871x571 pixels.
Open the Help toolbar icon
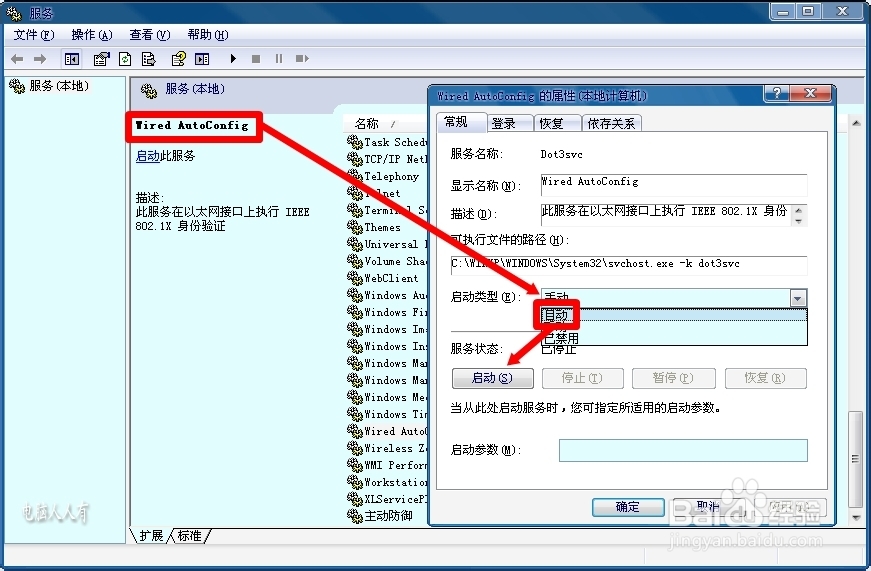click(178, 59)
